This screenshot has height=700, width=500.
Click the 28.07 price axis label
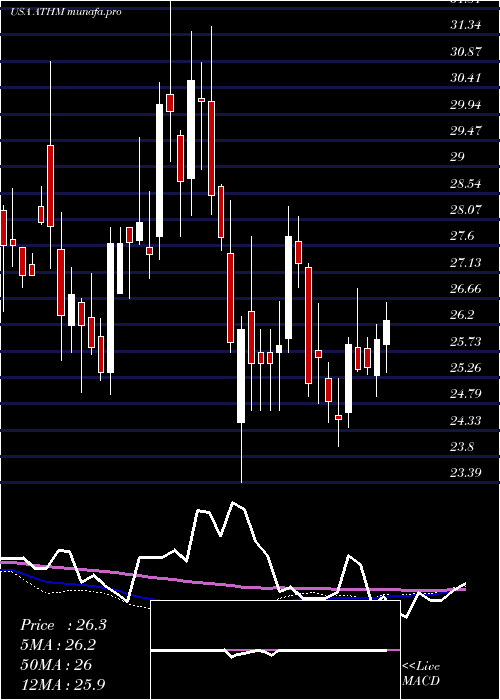(466, 209)
